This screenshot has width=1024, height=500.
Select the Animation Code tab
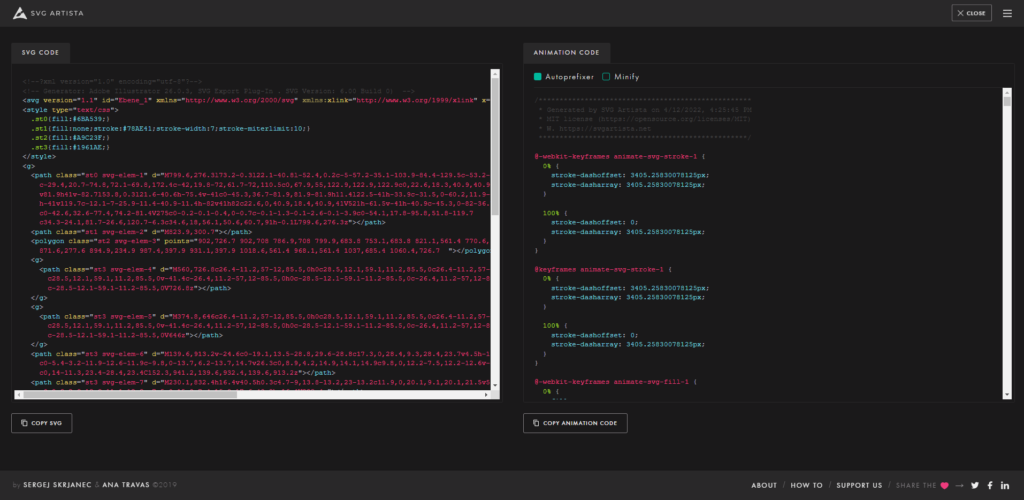[x=566, y=51]
